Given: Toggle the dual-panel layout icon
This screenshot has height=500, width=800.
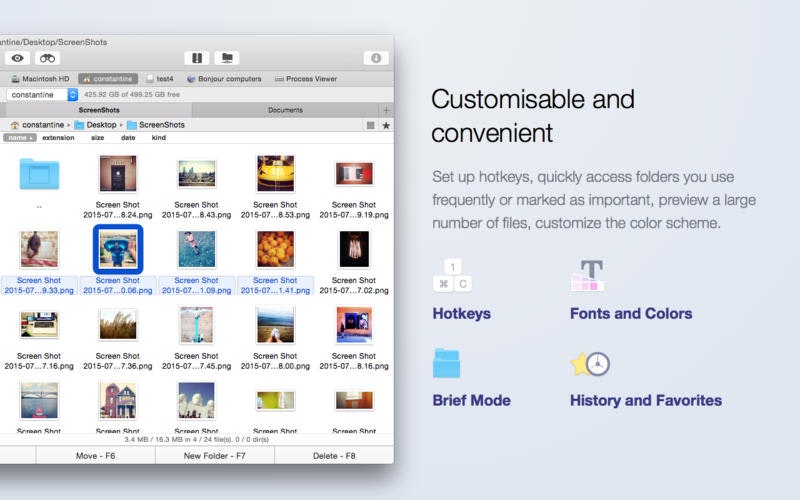Looking at the screenshot, I should click(x=196, y=58).
